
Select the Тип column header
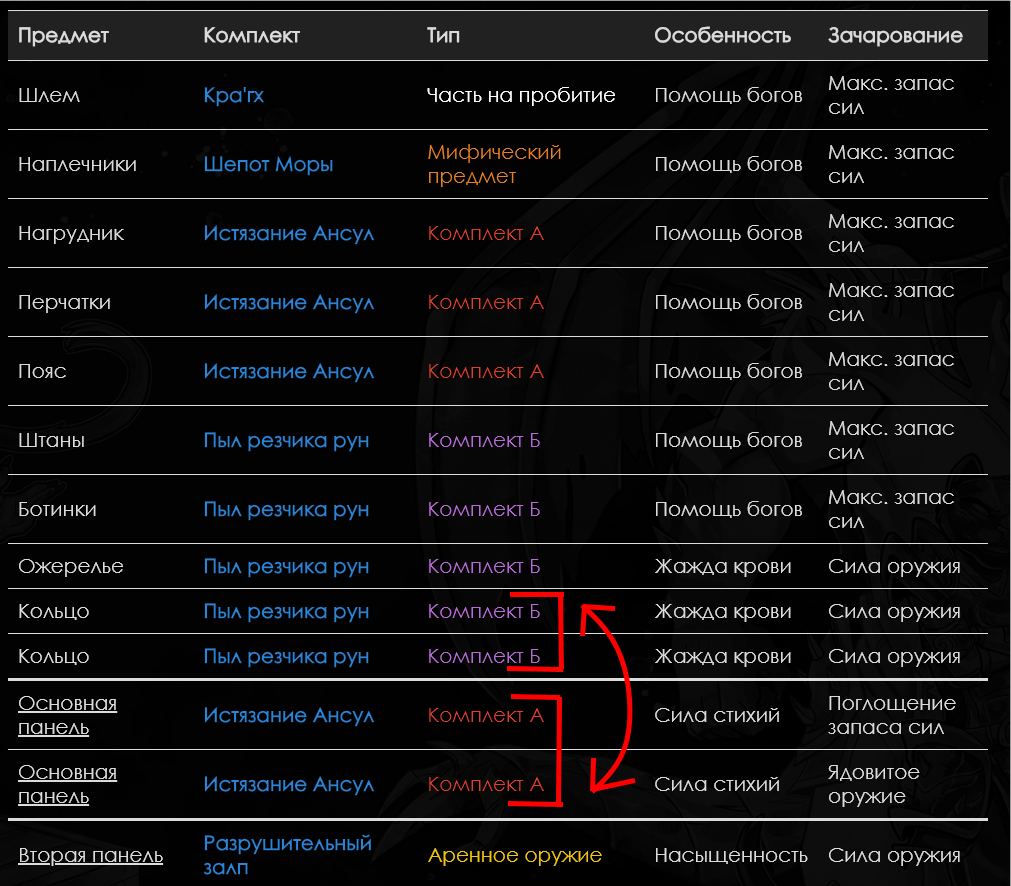pos(444,35)
